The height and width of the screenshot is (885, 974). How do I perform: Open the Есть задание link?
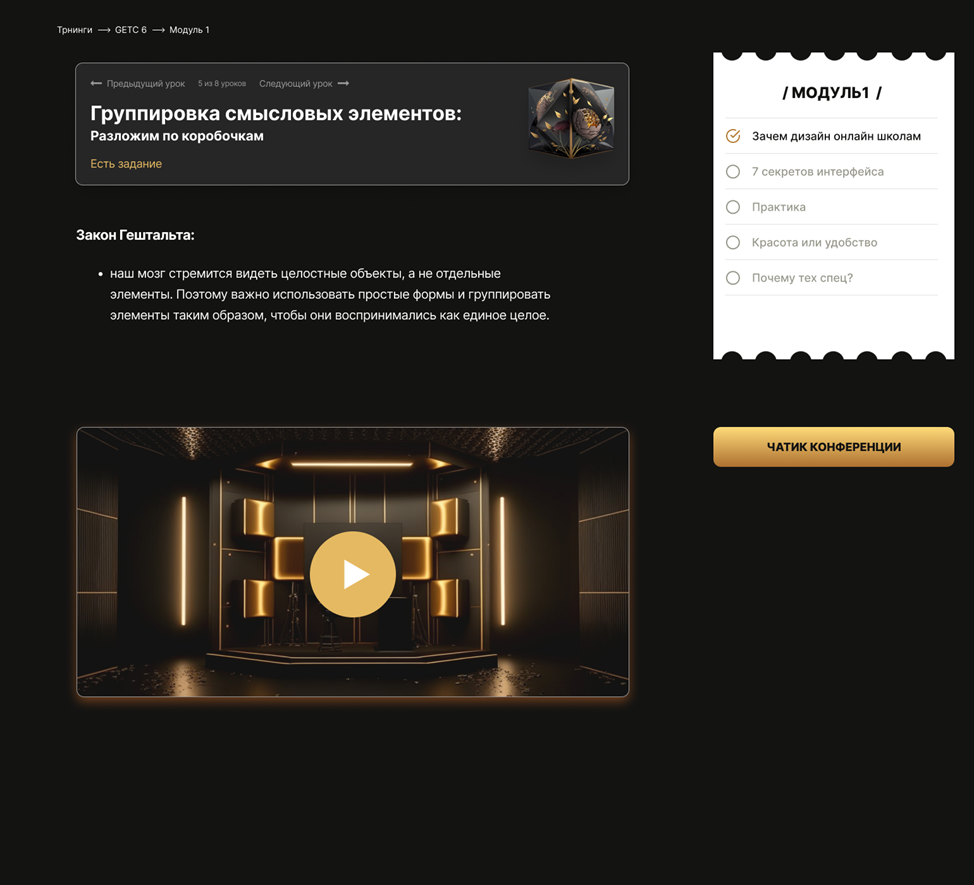coord(126,163)
